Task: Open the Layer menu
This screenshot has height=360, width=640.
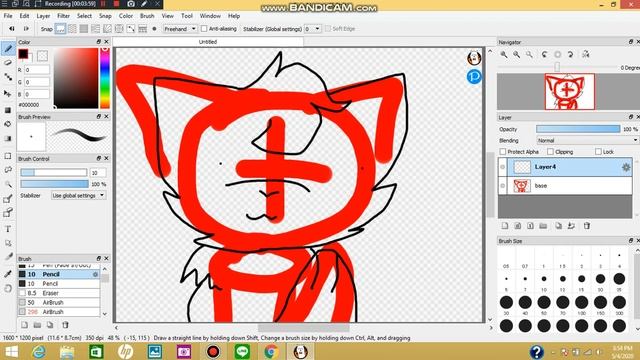Action: 43,16
